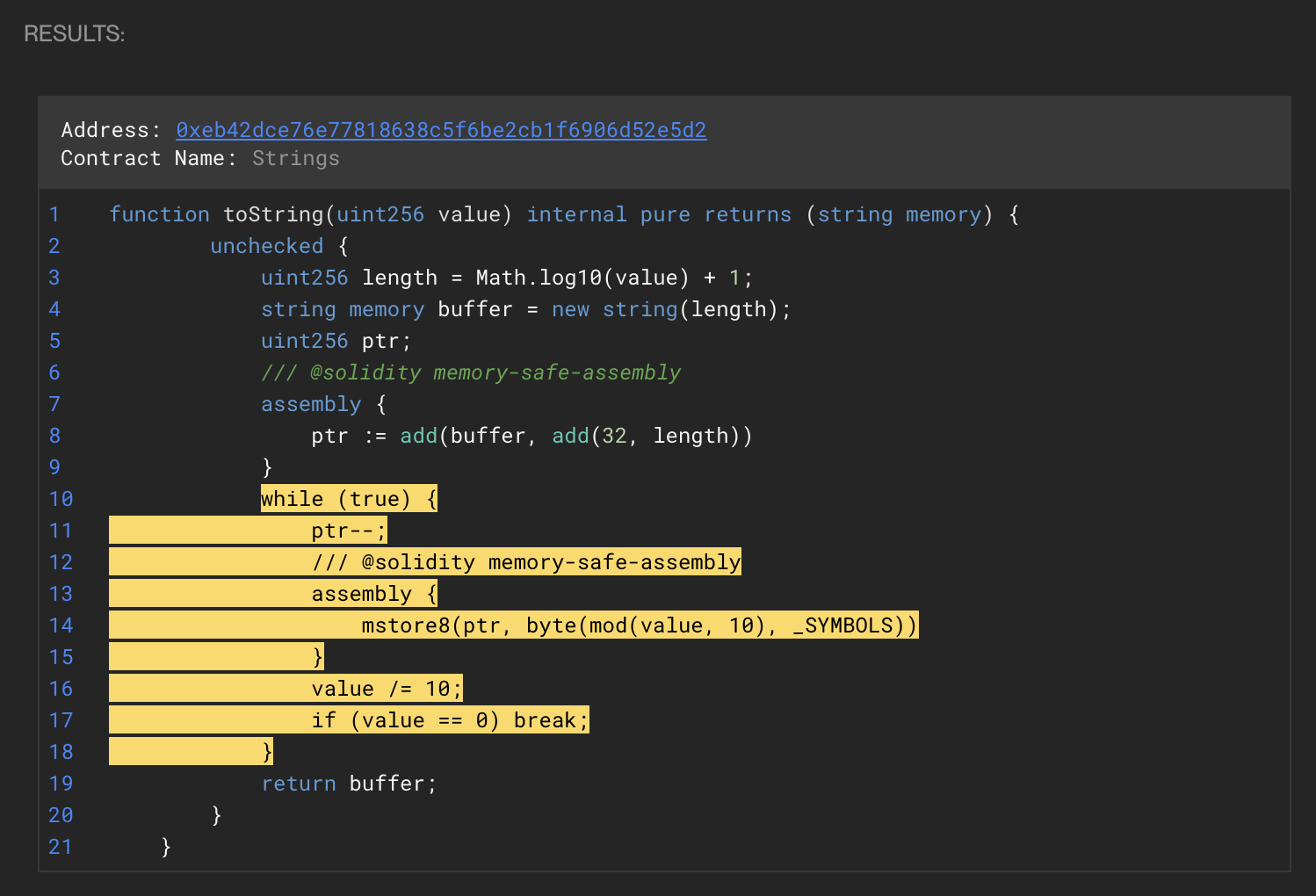
Task: Click highlighted 'value /= 10;' statement
Action: [x=387, y=689]
